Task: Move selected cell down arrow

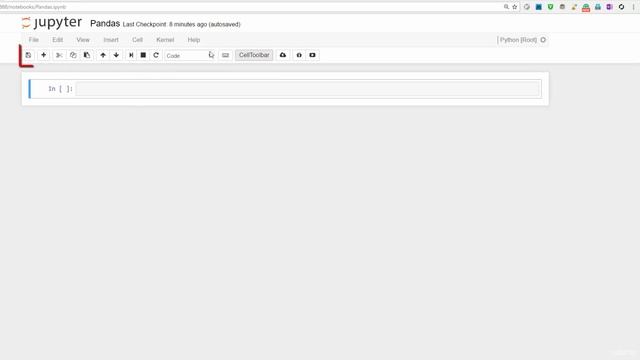Action: 116,55
